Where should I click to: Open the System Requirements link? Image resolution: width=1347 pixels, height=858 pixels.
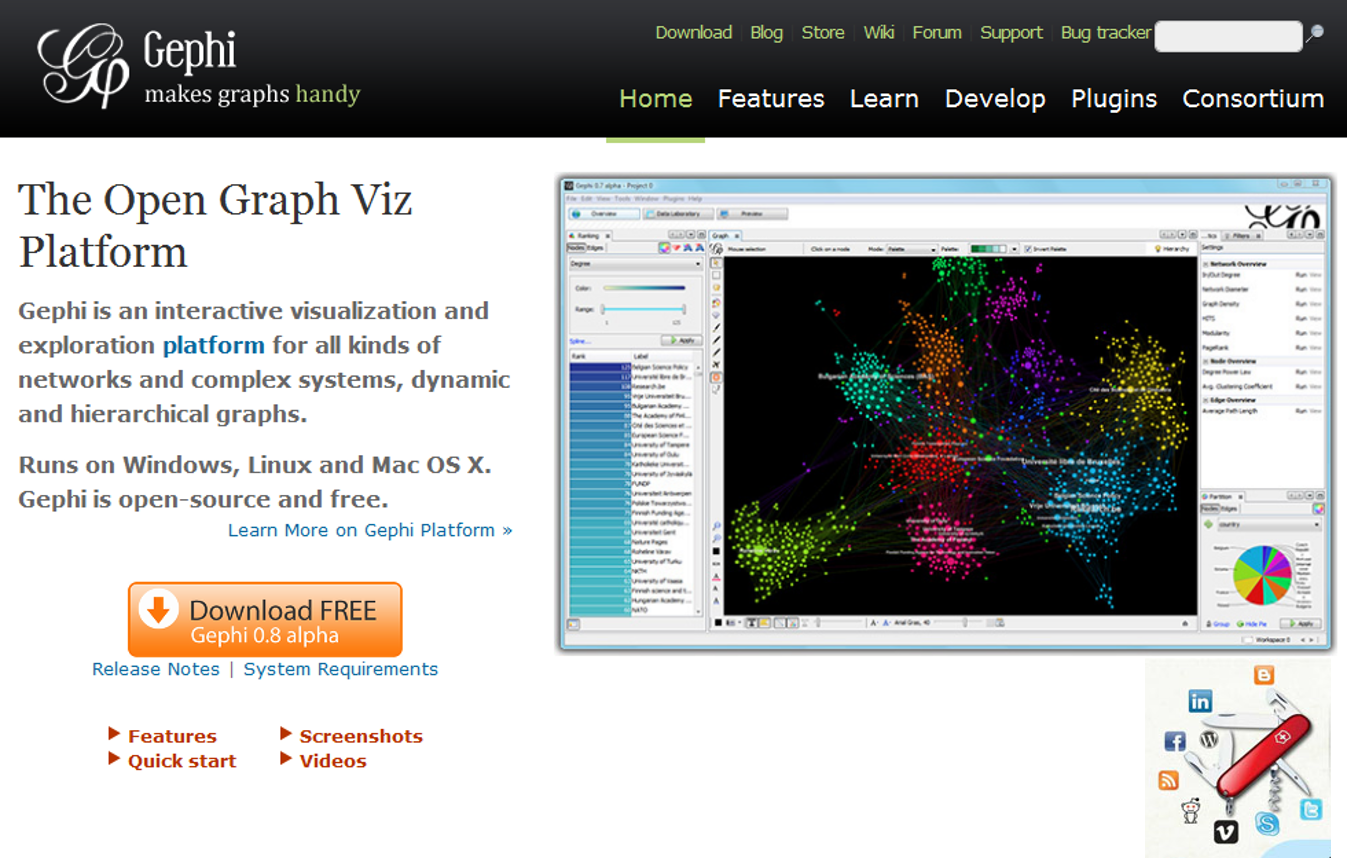pos(341,669)
